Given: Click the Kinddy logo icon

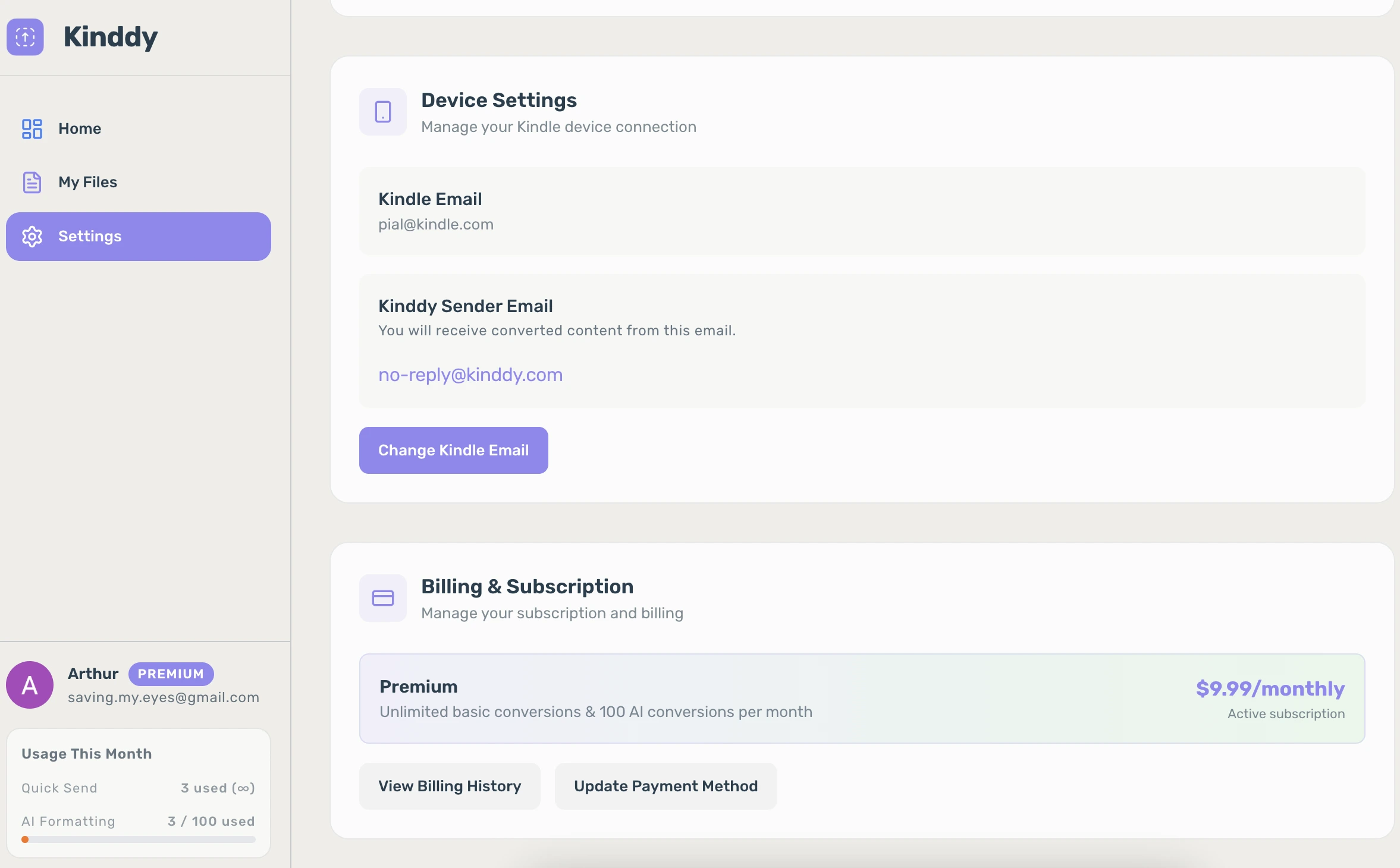Looking at the screenshot, I should pos(25,37).
